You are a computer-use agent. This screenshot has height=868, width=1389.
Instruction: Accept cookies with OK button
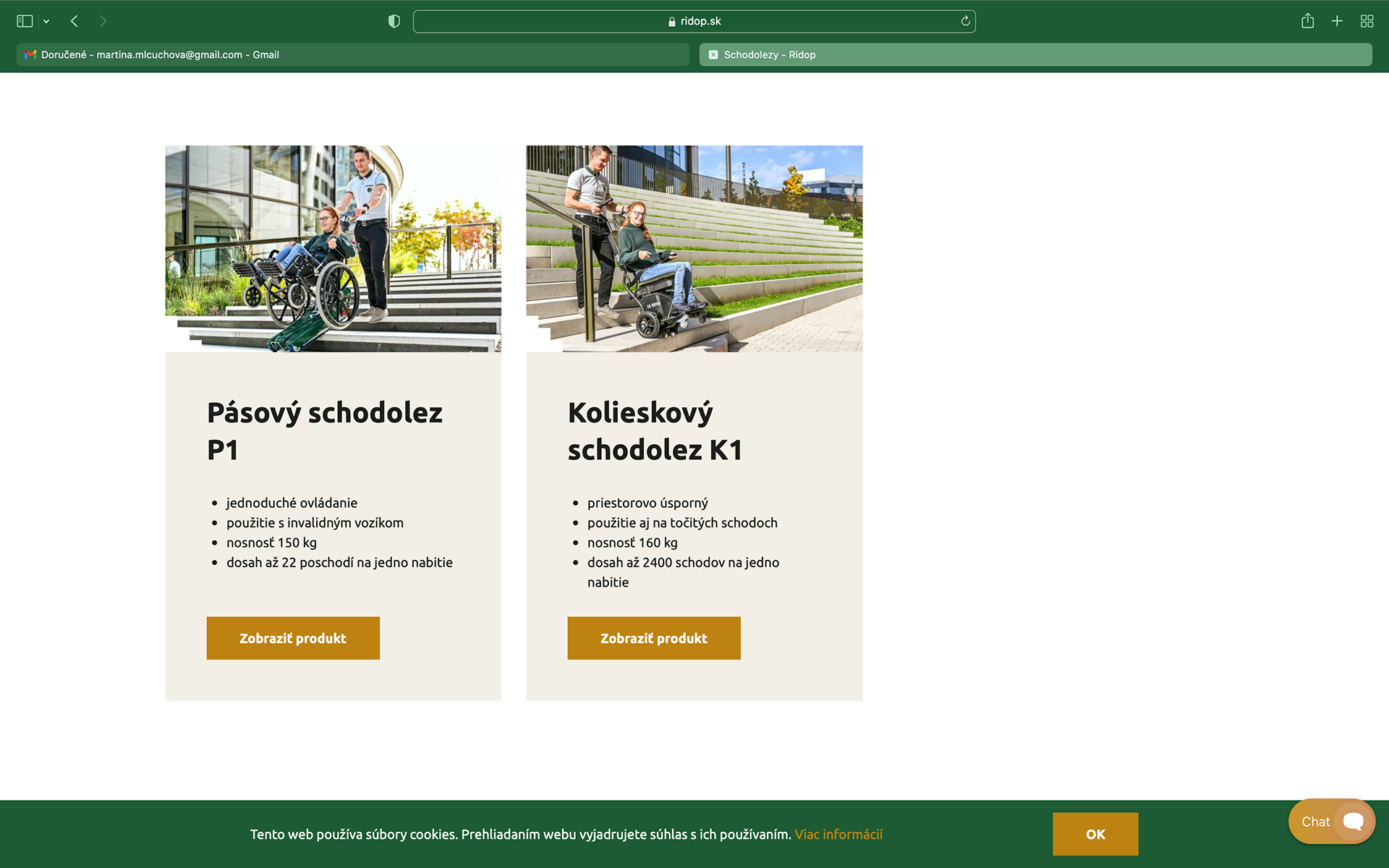point(1095,834)
